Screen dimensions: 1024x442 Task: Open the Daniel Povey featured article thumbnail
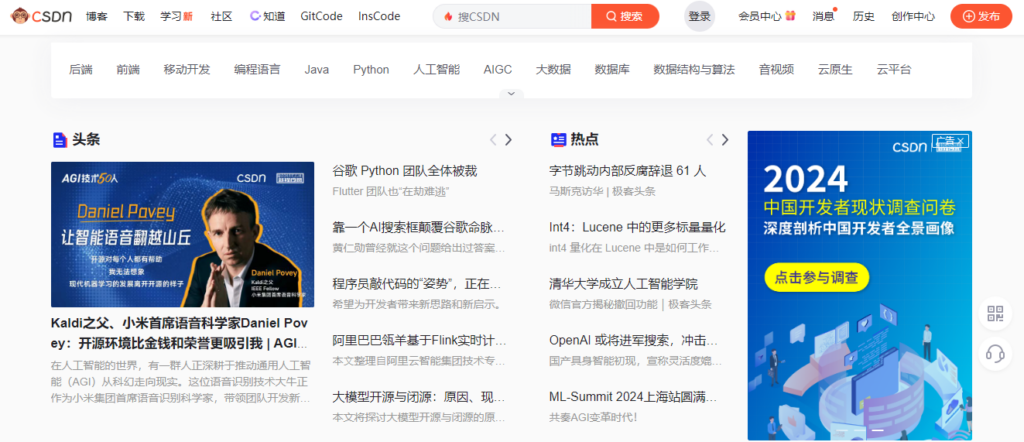pyautogui.click(x=182, y=234)
